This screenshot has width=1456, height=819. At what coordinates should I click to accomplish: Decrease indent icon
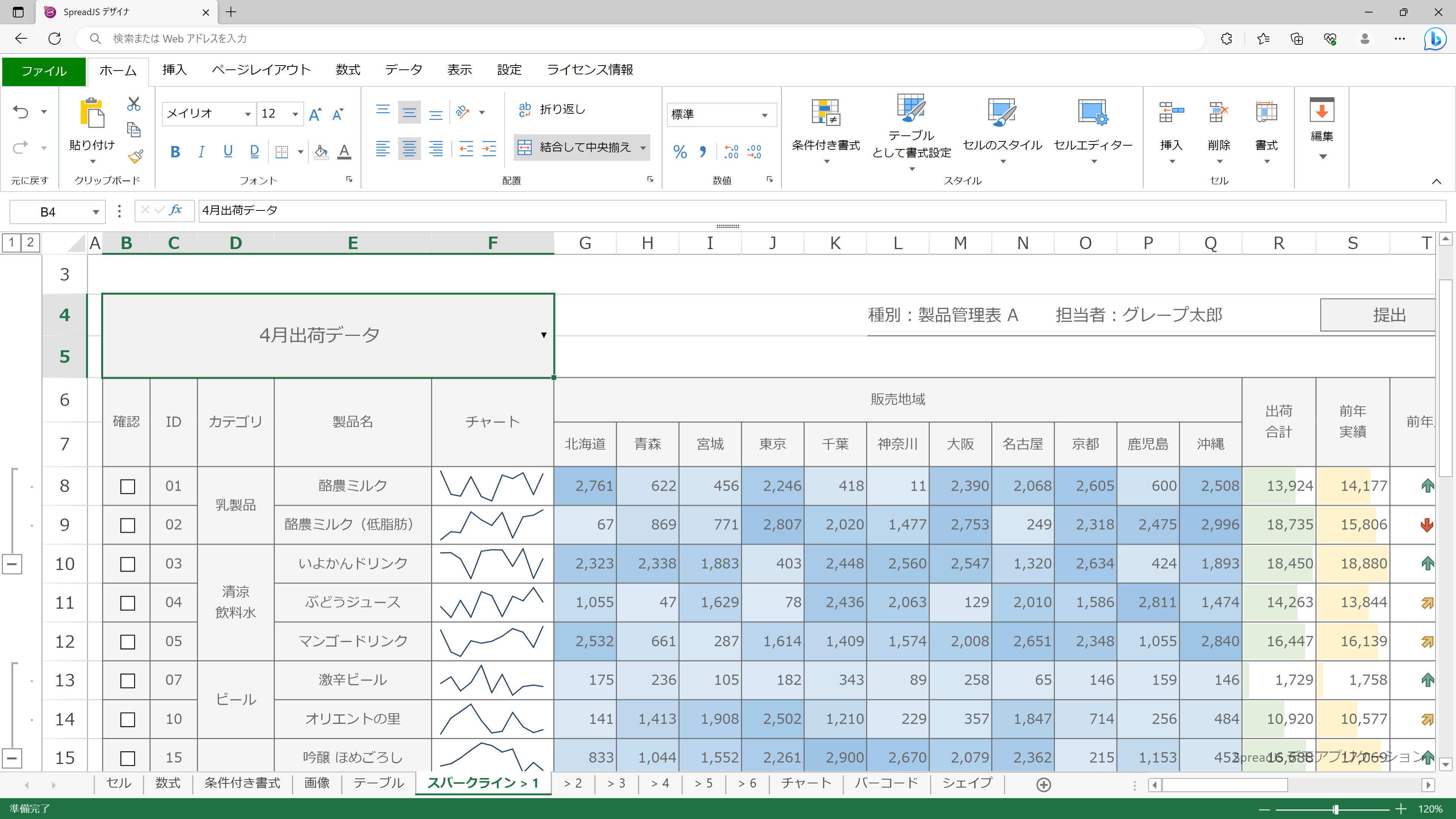click(x=466, y=149)
